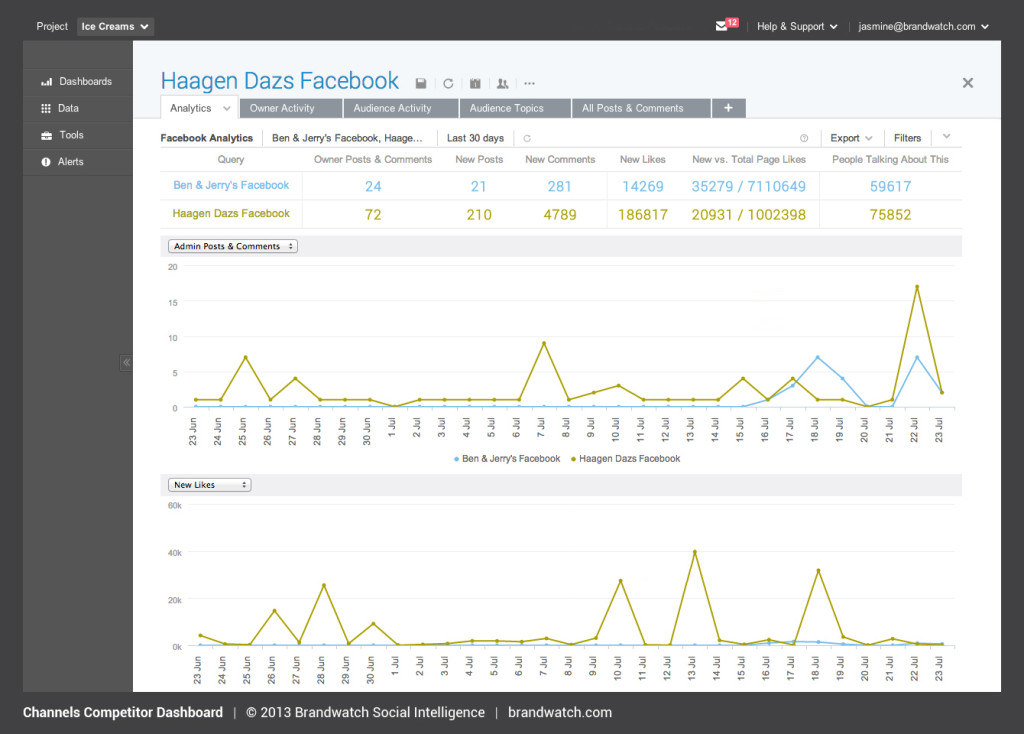The height and width of the screenshot is (734, 1024).
Task: Open the Last 30 days date range
Action: 475,138
